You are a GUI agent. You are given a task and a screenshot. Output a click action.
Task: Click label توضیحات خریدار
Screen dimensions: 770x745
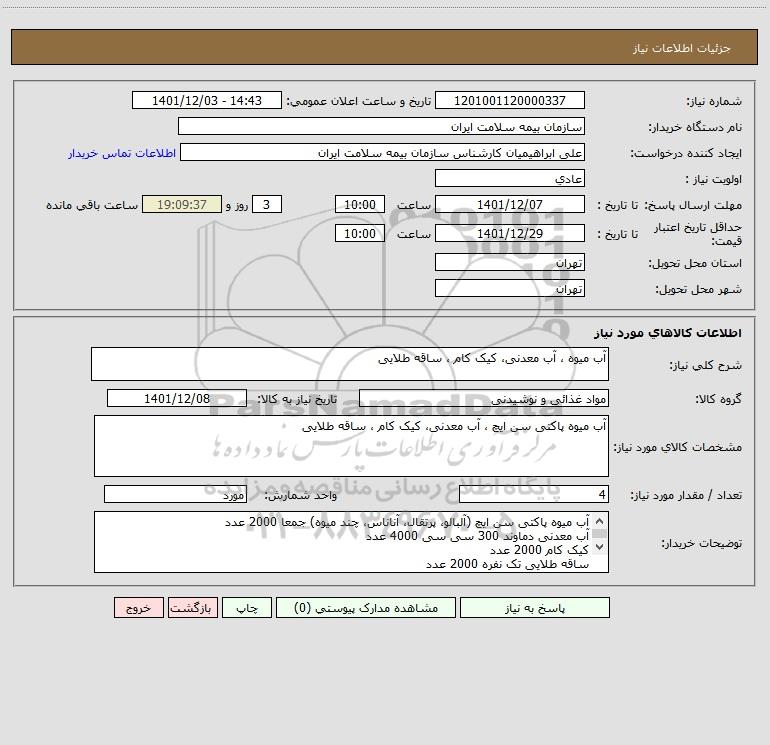point(702,544)
